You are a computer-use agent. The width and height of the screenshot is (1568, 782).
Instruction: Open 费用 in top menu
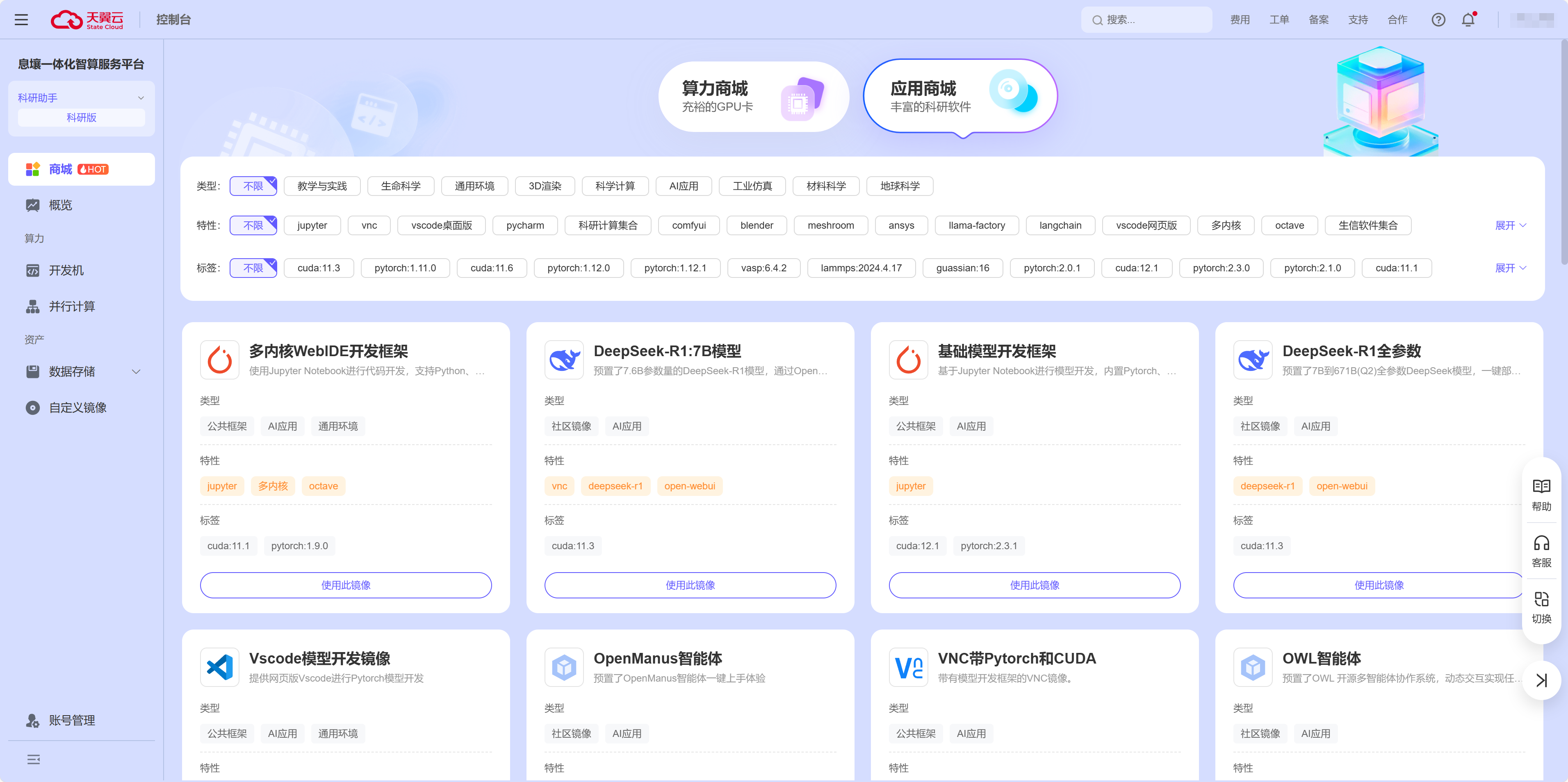(1240, 20)
